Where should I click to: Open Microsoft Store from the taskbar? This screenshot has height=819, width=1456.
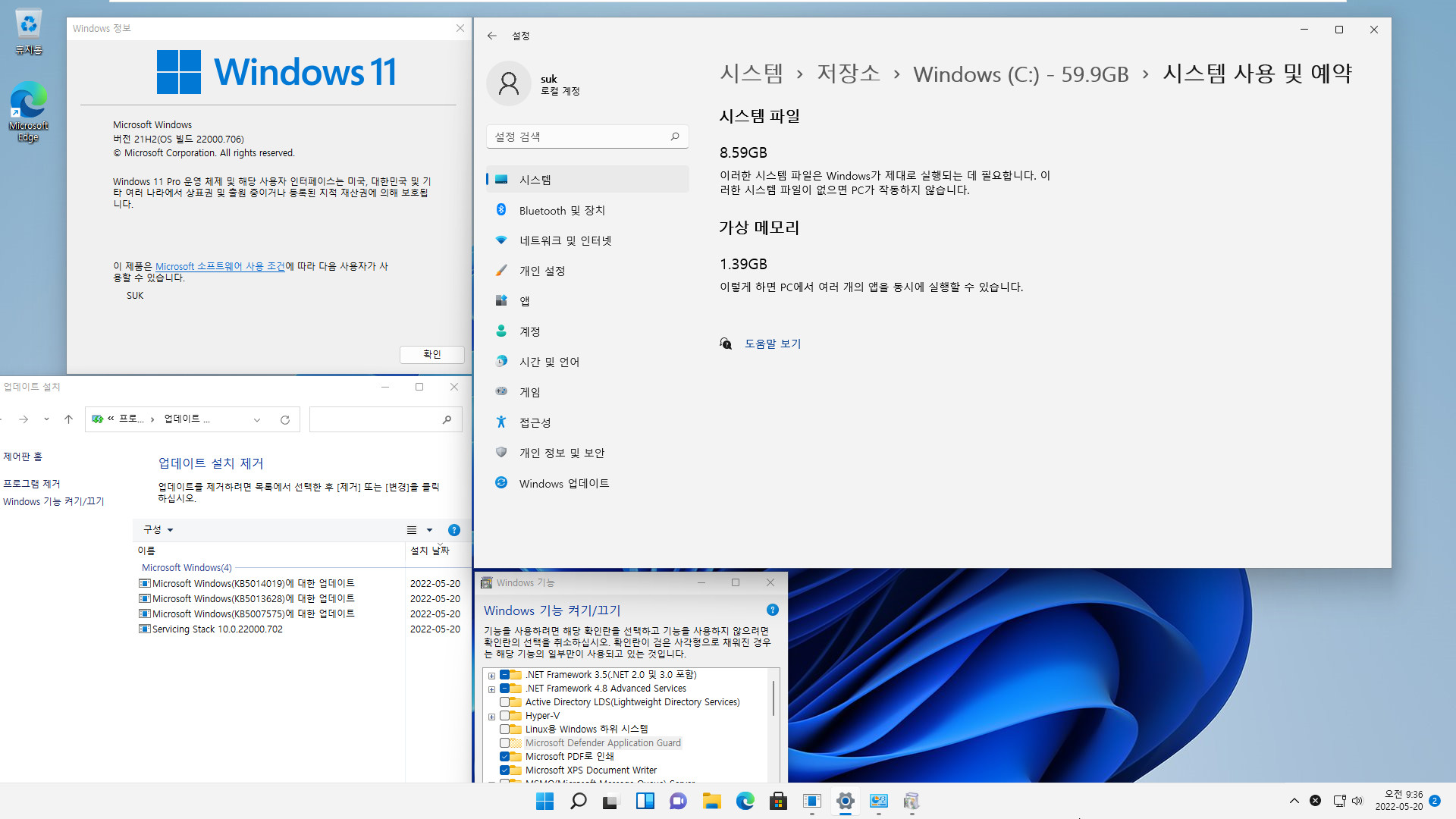779,801
